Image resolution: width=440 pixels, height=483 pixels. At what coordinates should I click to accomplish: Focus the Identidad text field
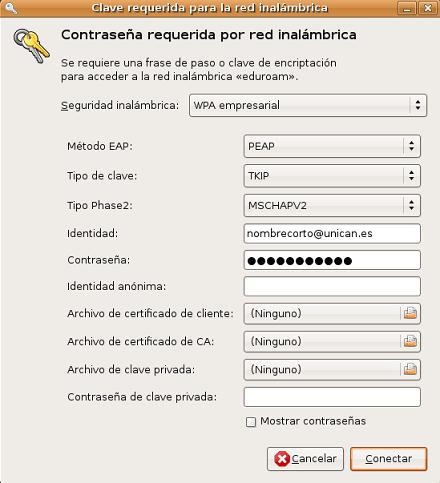(x=332, y=233)
